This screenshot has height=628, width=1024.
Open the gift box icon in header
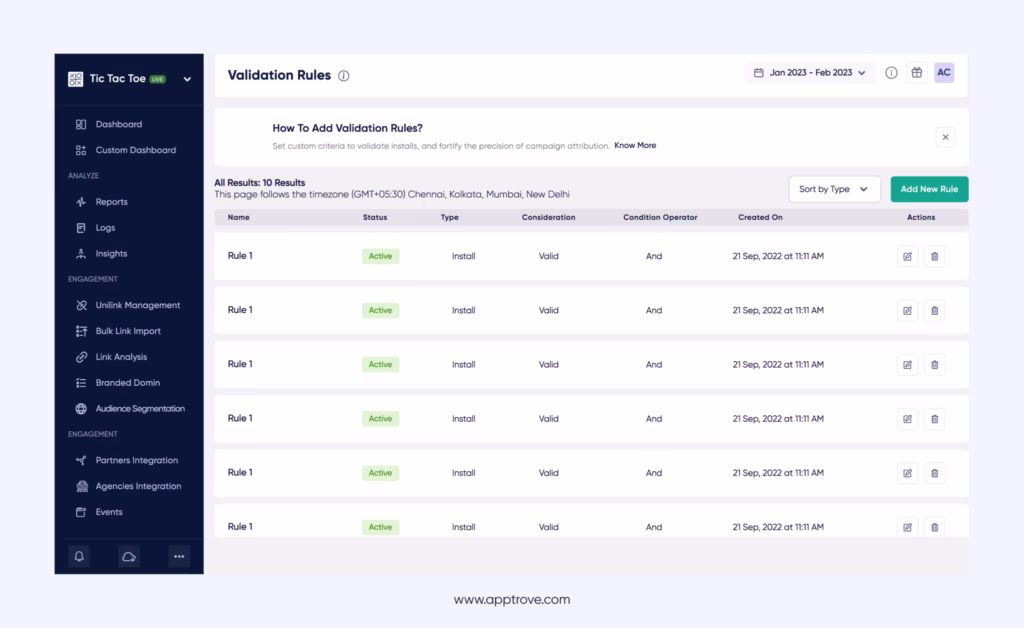click(917, 72)
